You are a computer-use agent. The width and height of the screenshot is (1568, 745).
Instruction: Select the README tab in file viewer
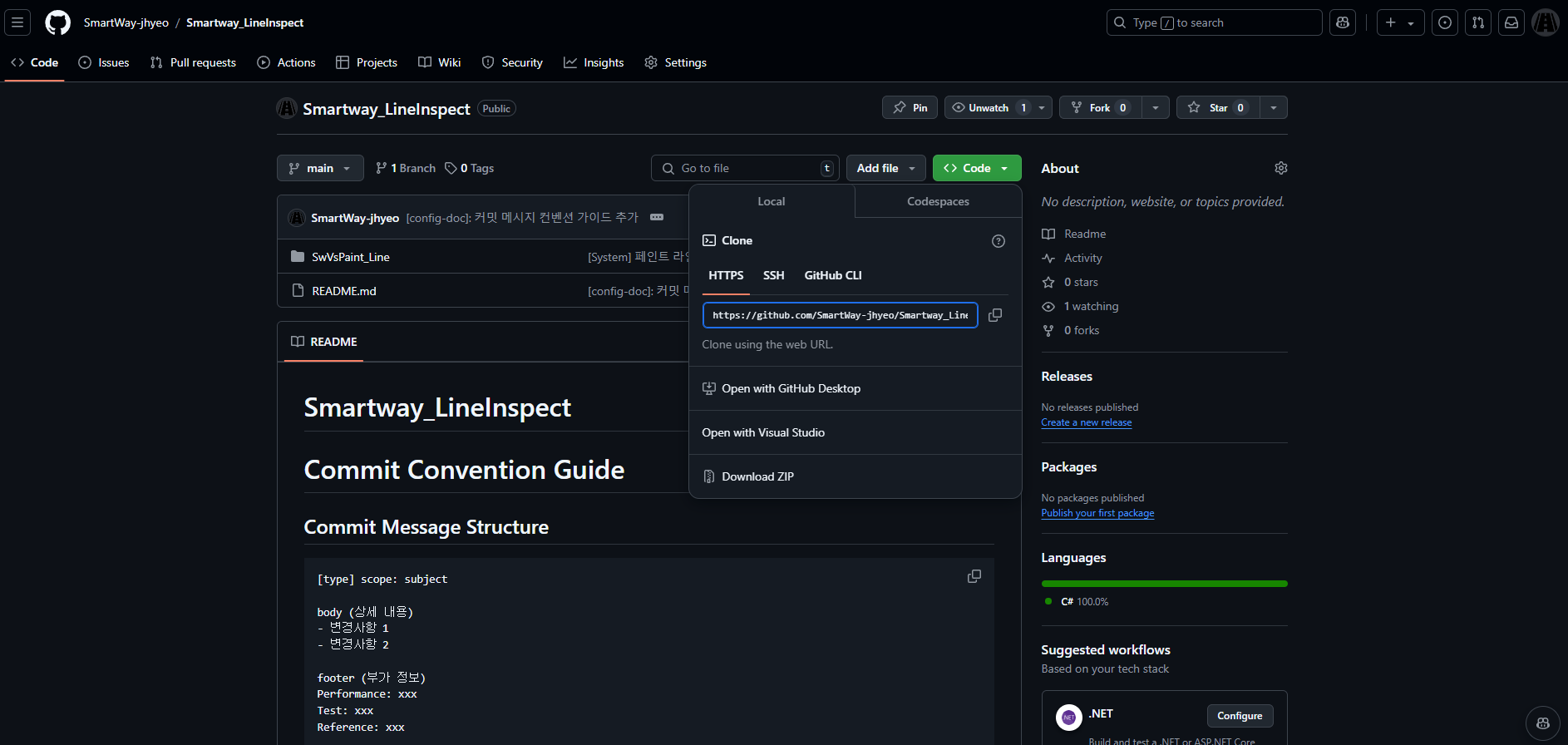(x=324, y=342)
